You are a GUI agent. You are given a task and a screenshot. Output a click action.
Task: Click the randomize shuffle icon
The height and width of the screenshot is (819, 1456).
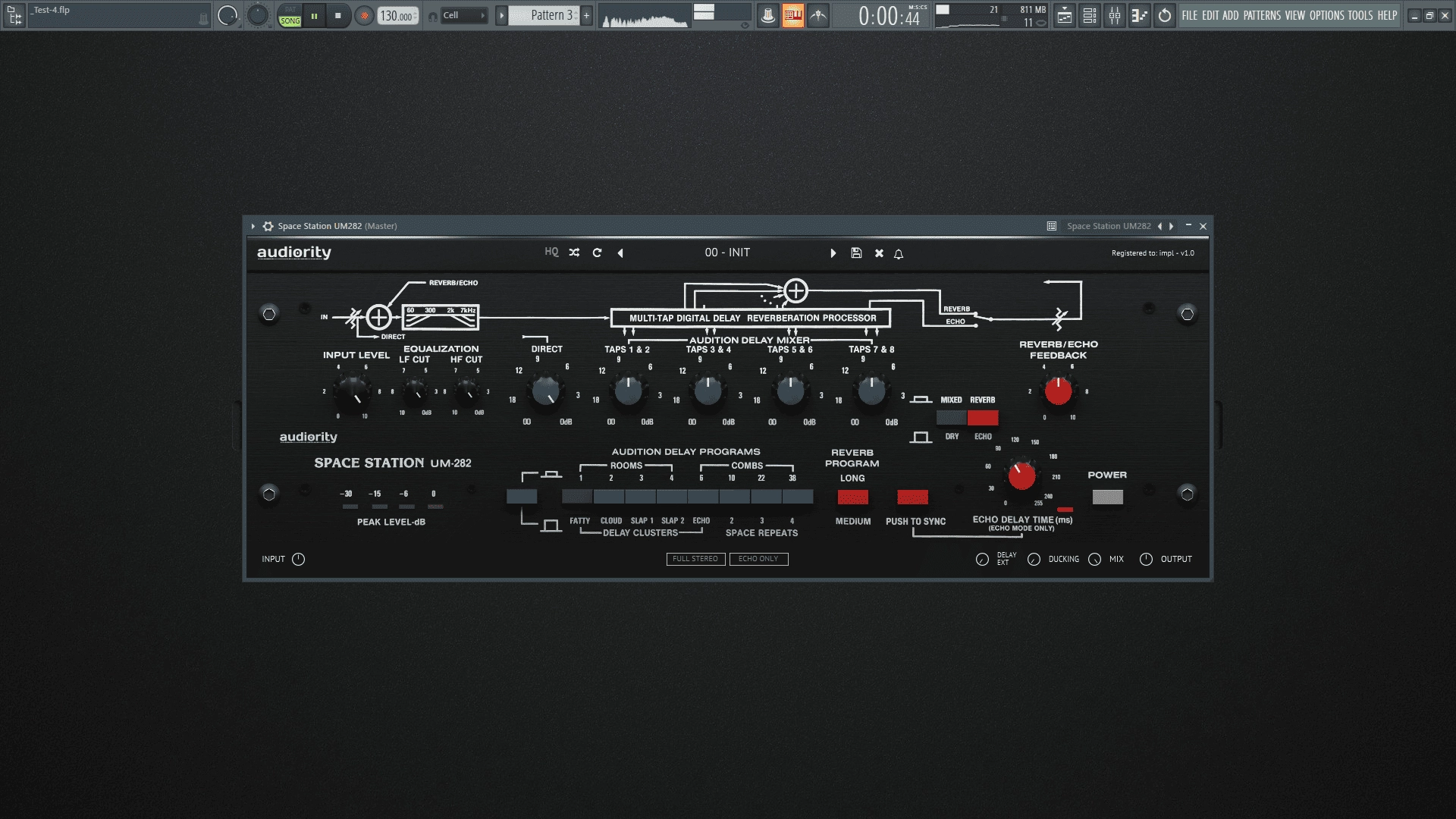574,253
